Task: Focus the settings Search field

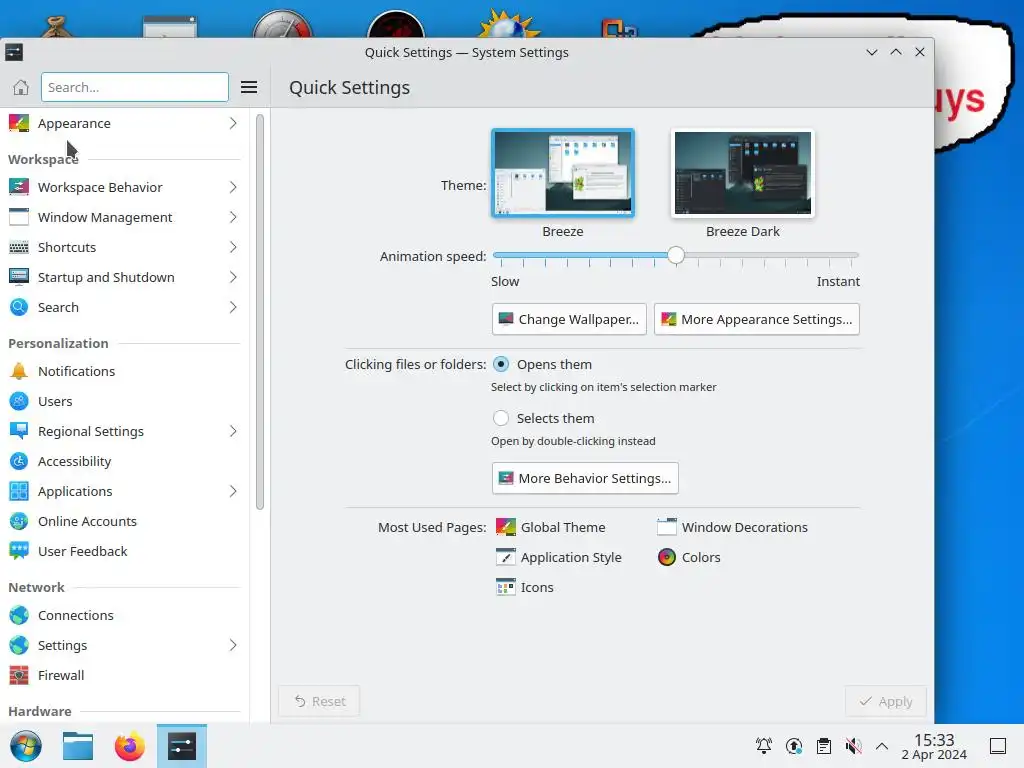Action: click(x=135, y=87)
